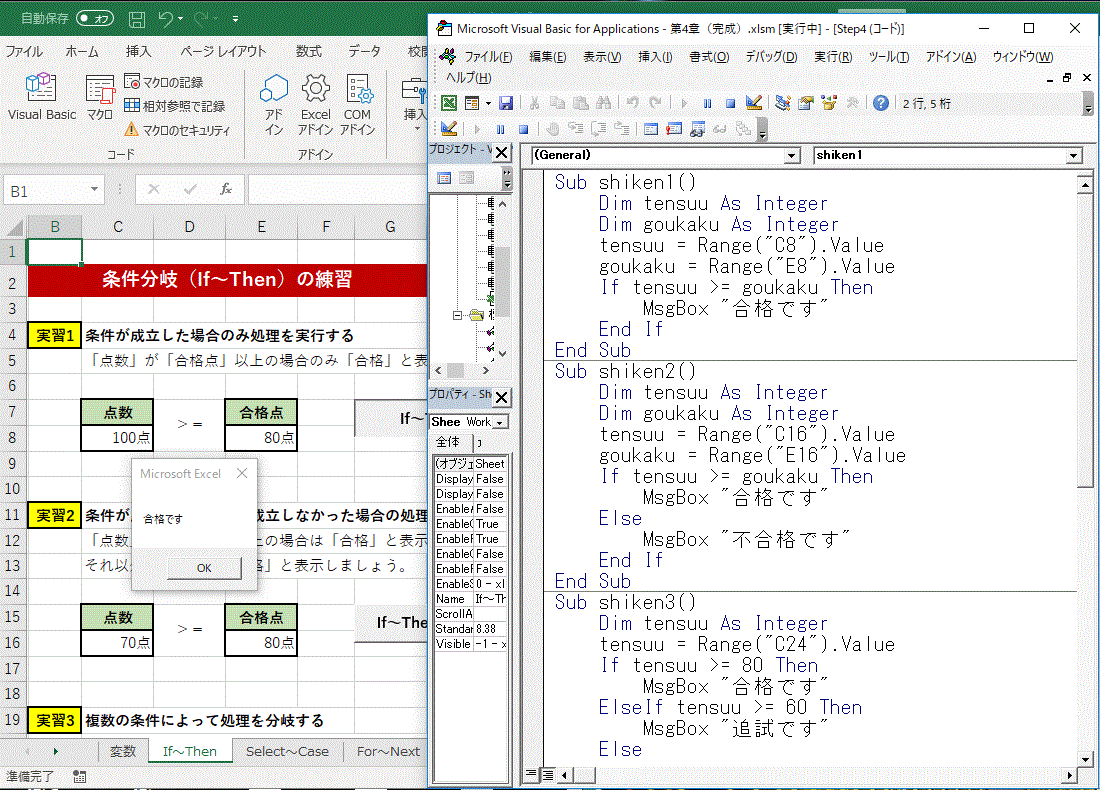Click the code window vertical scrollbar thumb
This screenshot has width=1100, height=790.
(x=1085, y=340)
